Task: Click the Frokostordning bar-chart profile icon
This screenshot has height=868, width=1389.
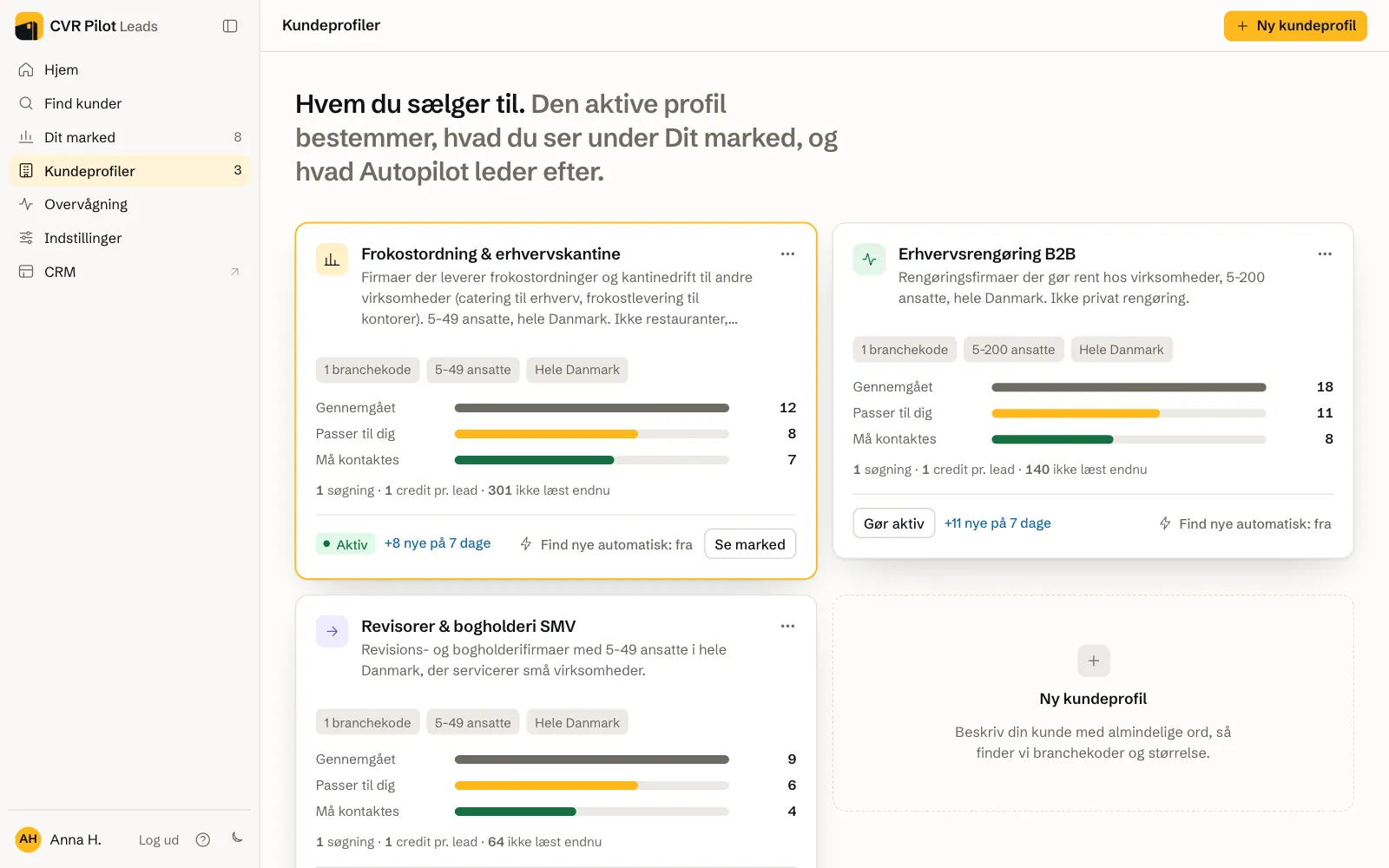Action: pos(332,260)
